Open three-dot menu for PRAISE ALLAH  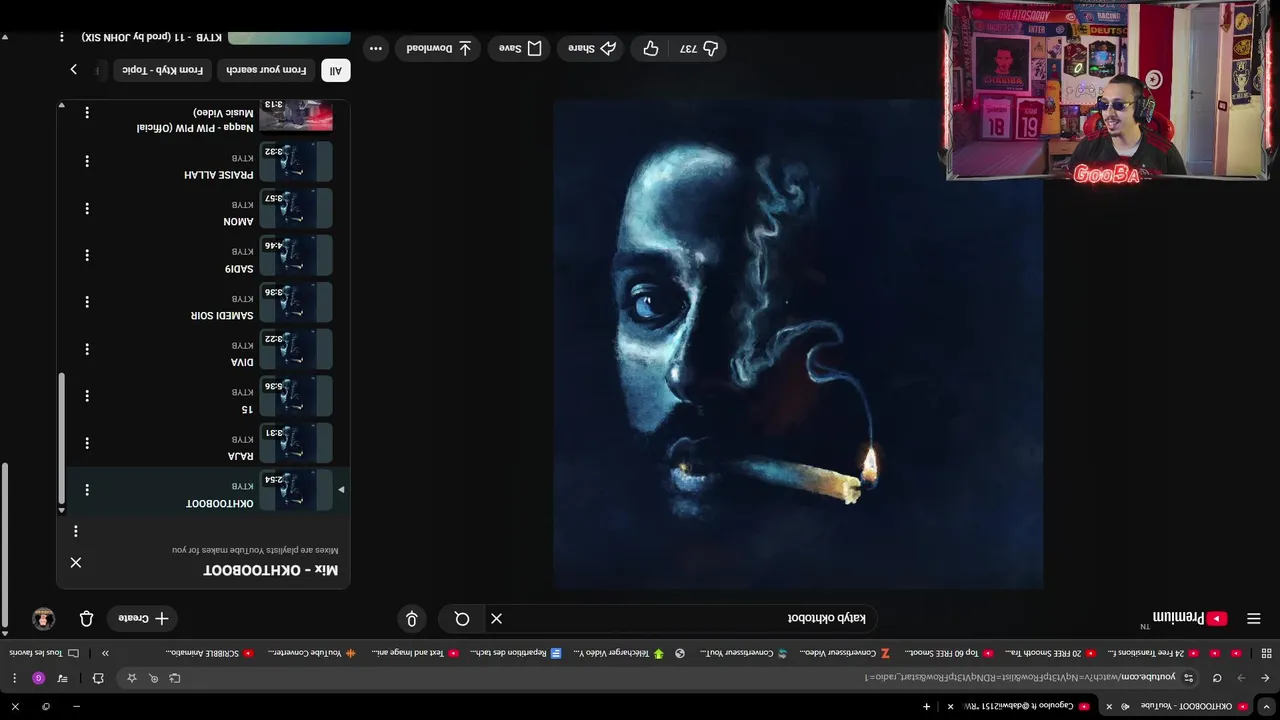pyautogui.click(x=87, y=160)
